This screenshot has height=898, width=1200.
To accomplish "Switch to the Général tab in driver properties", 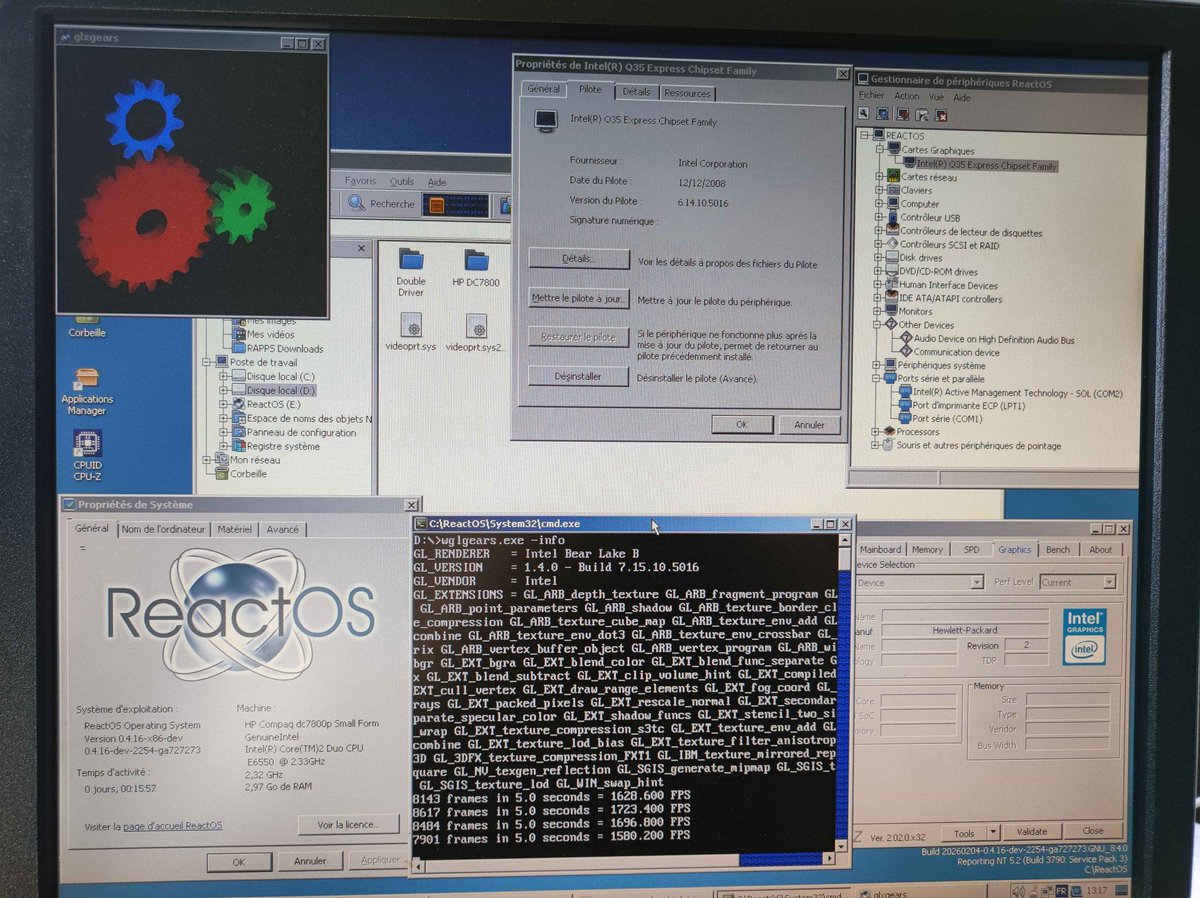I will (x=544, y=89).
